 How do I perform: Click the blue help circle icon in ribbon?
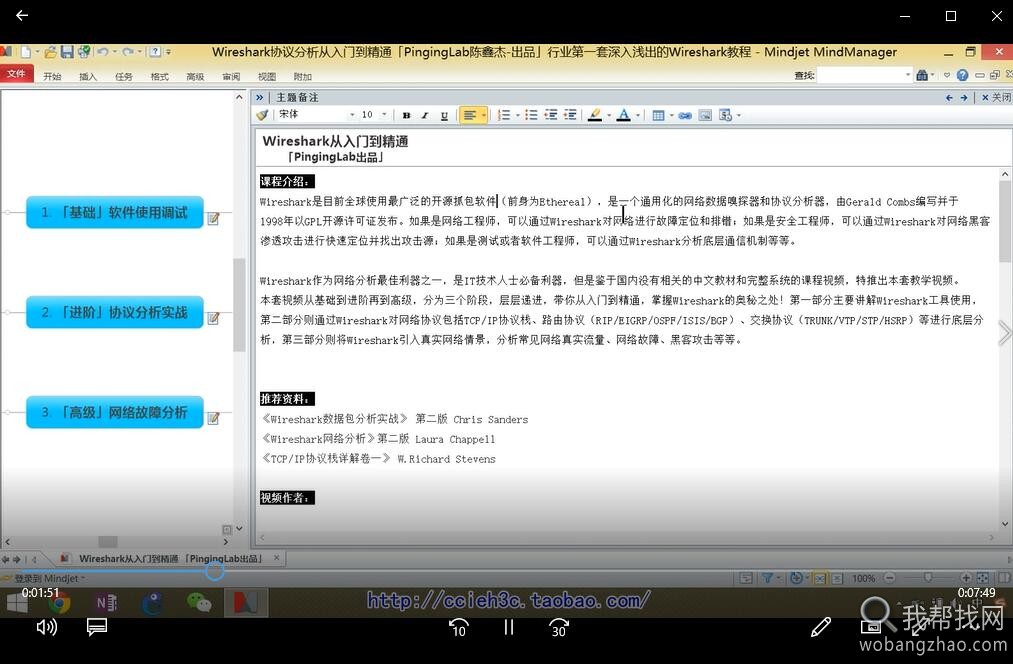(963, 76)
